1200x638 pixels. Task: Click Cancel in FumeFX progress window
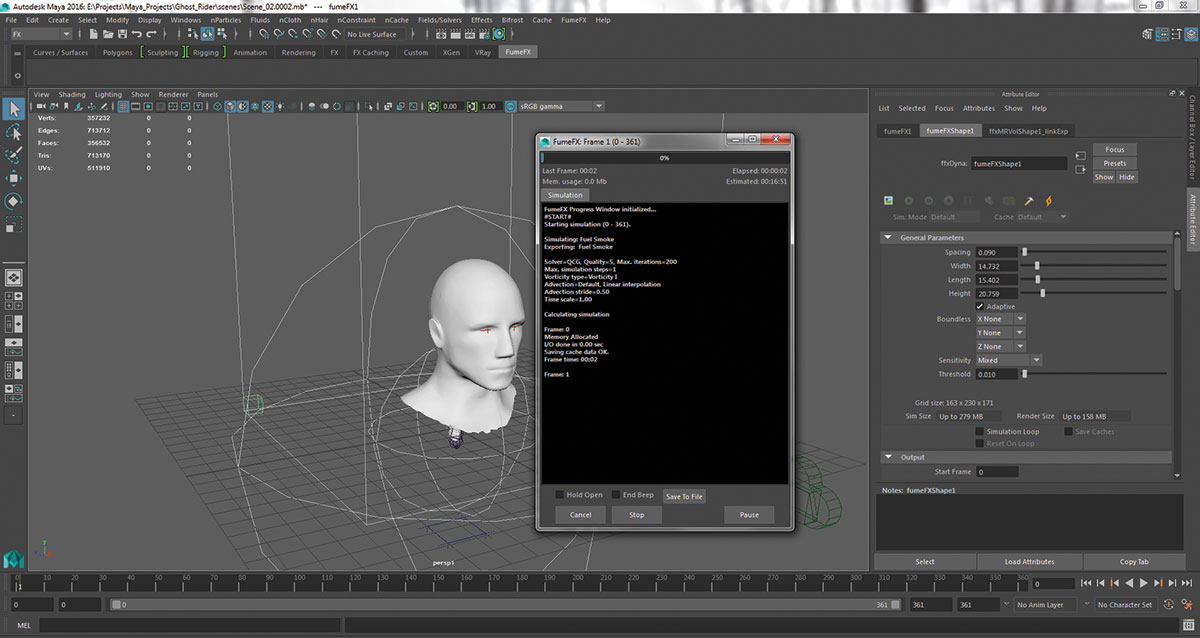[x=580, y=515]
